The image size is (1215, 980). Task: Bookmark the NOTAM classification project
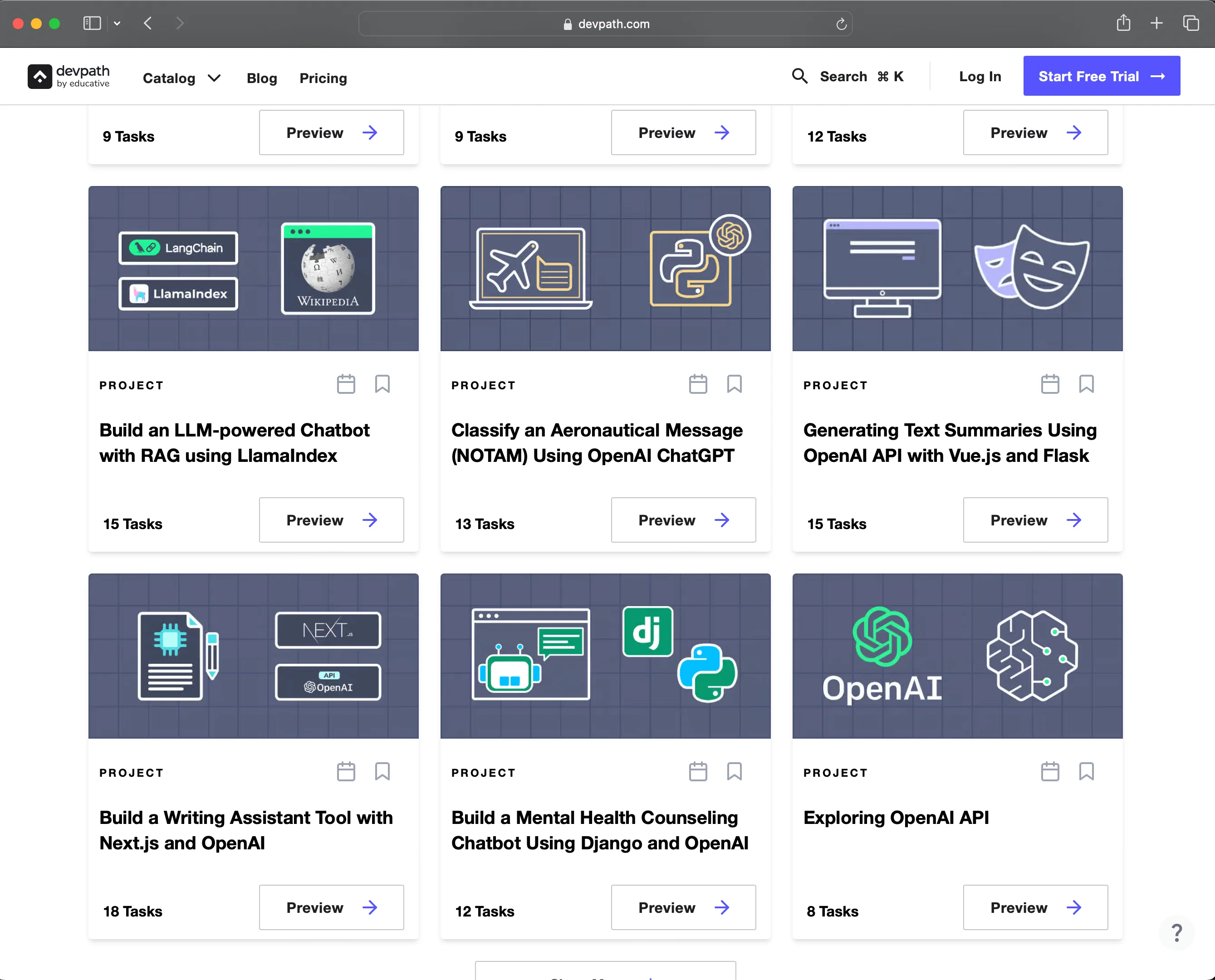click(735, 384)
